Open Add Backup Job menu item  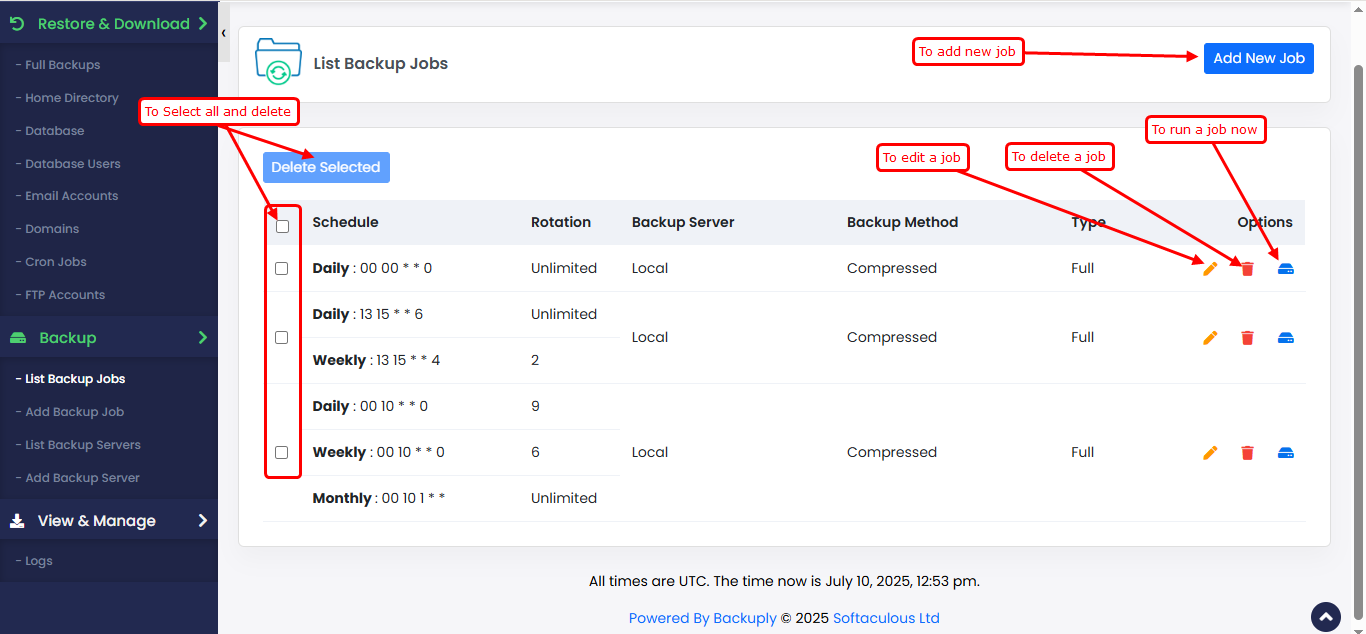pyautogui.click(x=74, y=412)
